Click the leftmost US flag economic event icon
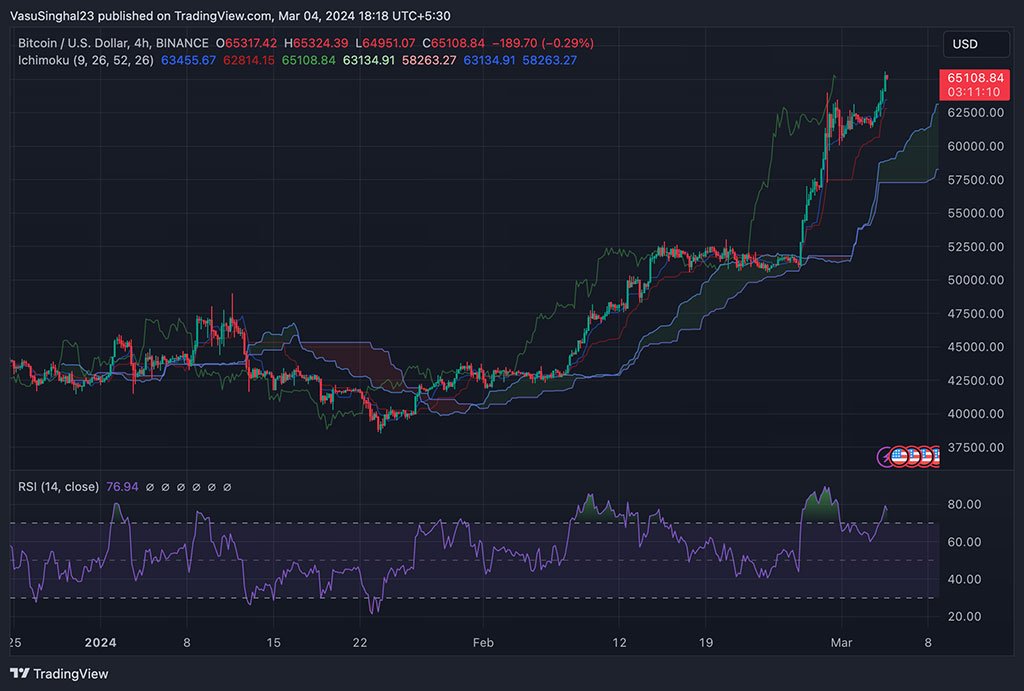This screenshot has width=1024, height=691. 899,457
